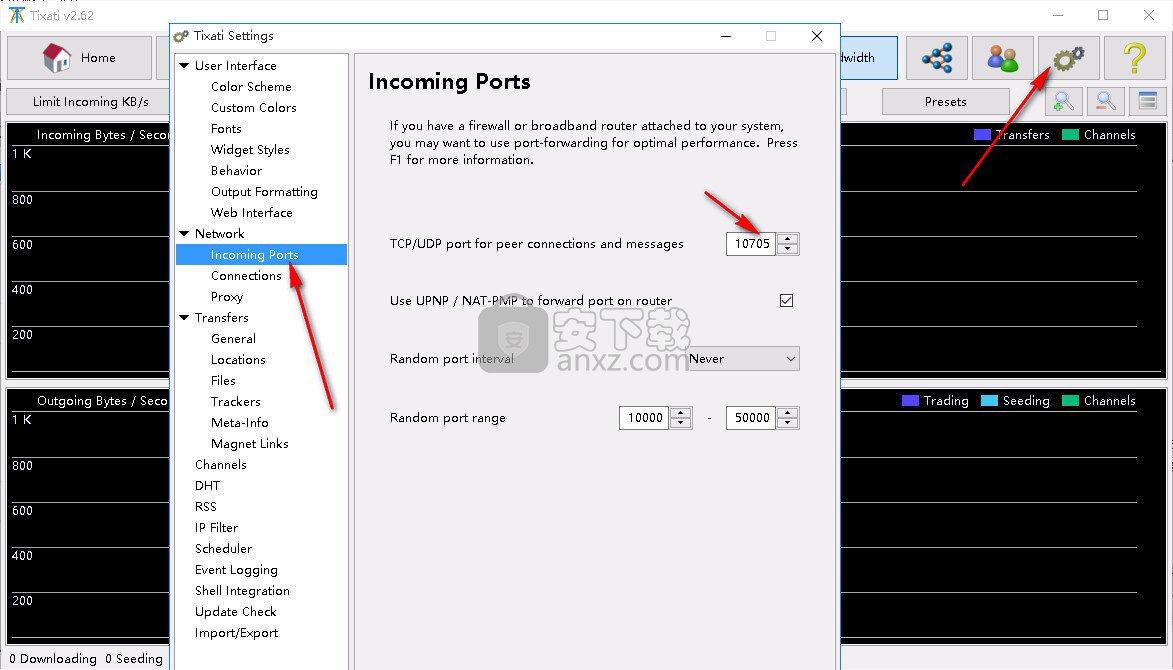Select Color Scheme settings page
The width and height of the screenshot is (1173, 670).
(x=251, y=87)
